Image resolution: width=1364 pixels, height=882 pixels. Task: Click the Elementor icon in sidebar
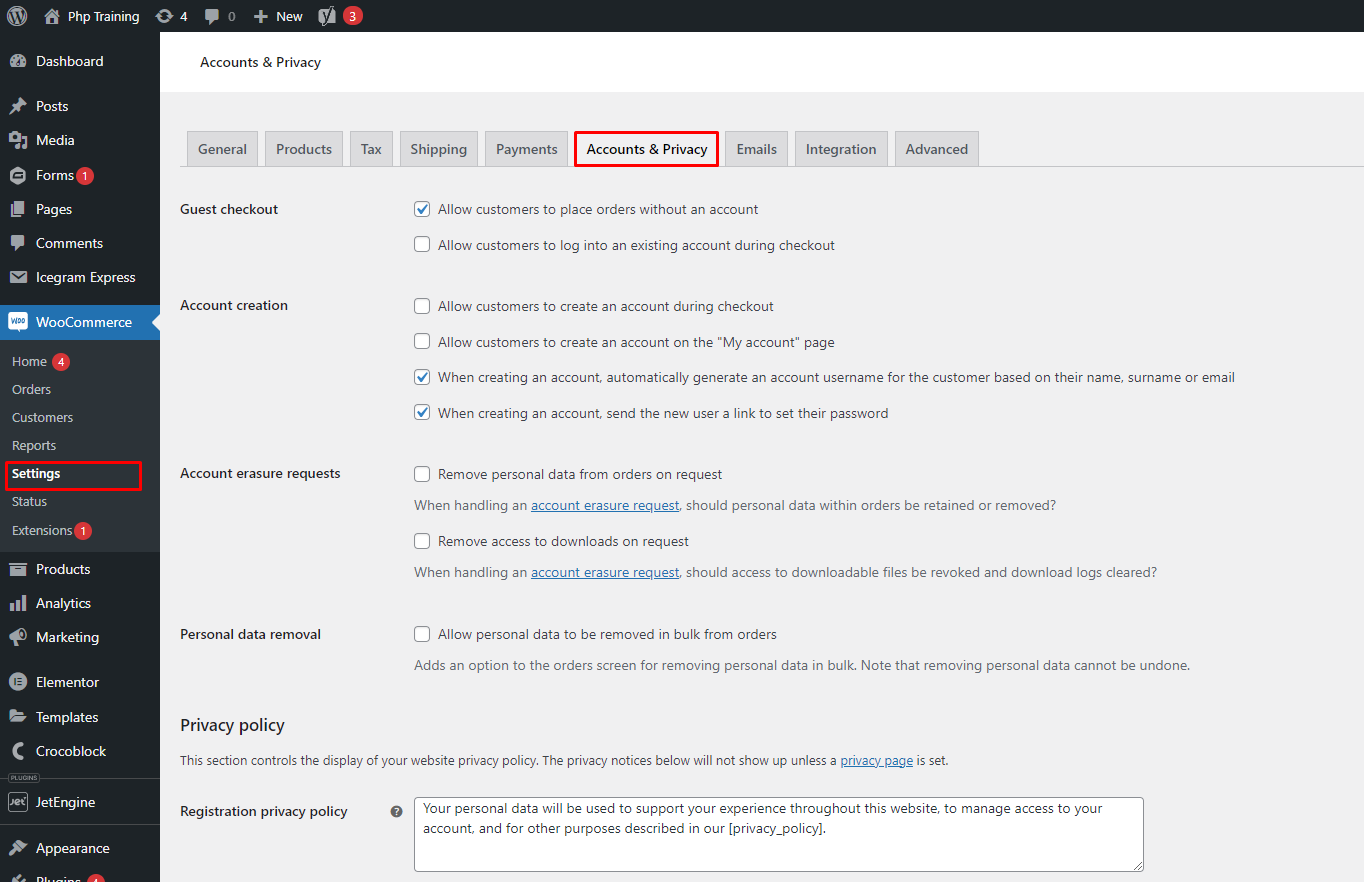pyautogui.click(x=18, y=682)
